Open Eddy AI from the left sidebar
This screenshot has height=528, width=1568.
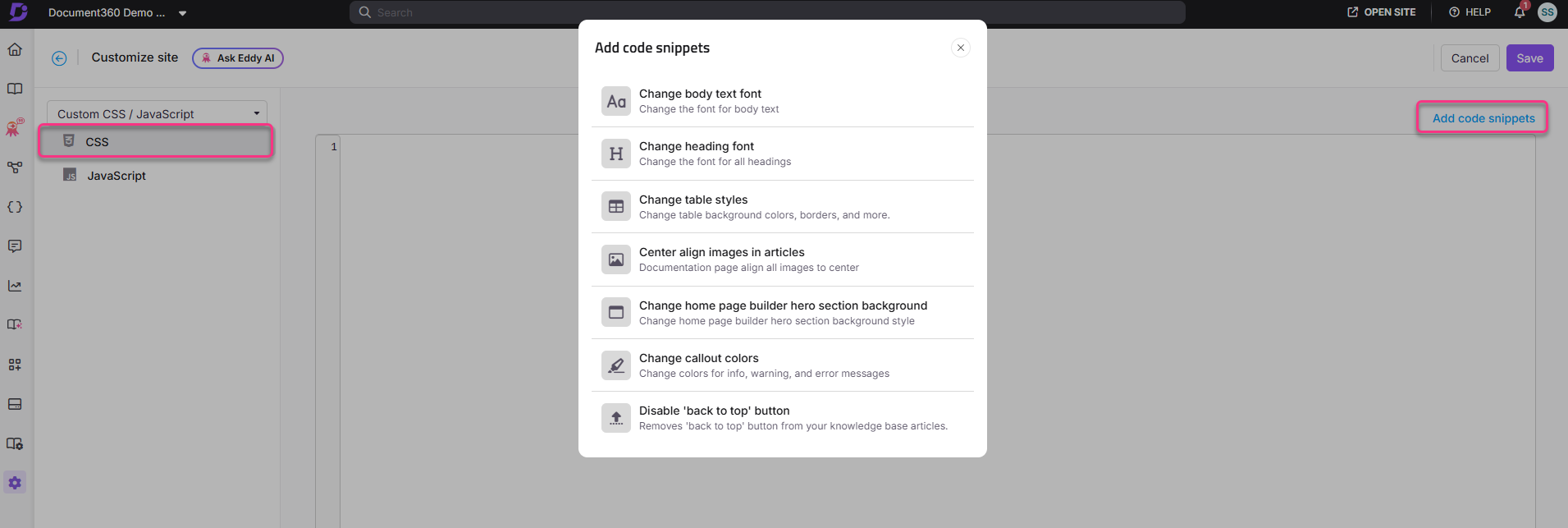tap(15, 127)
